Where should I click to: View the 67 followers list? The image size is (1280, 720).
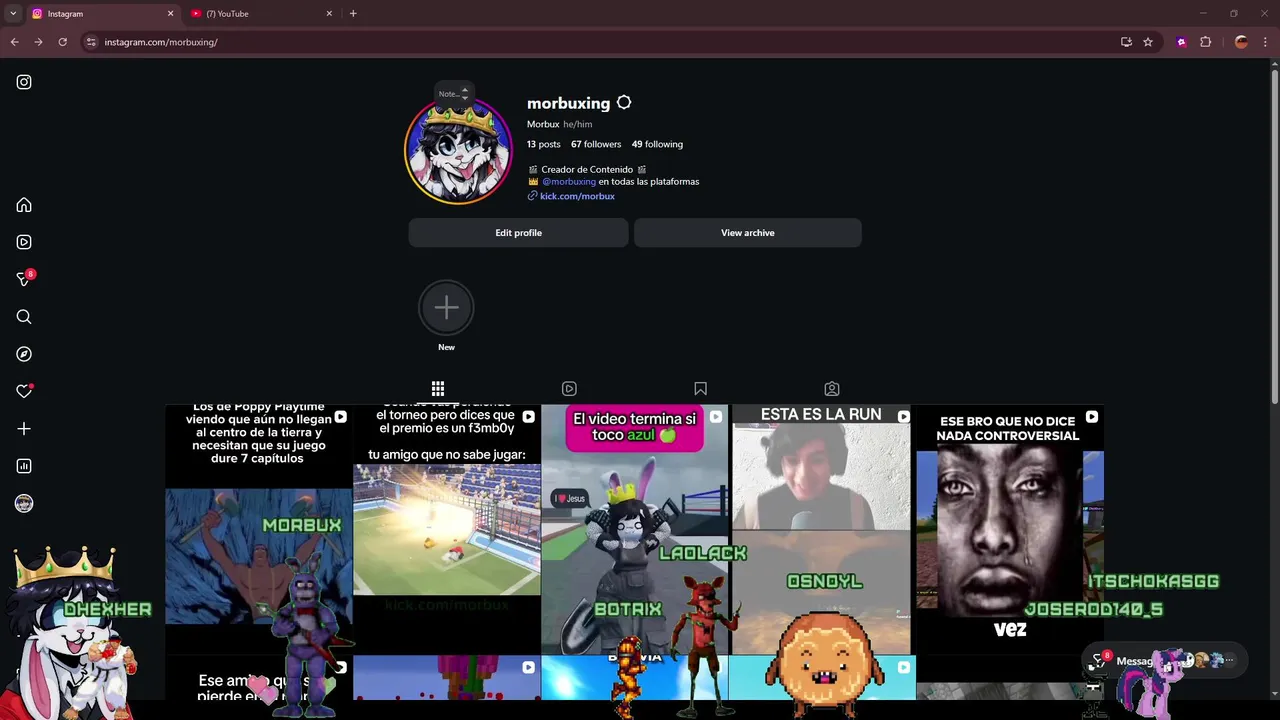click(x=596, y=144)
